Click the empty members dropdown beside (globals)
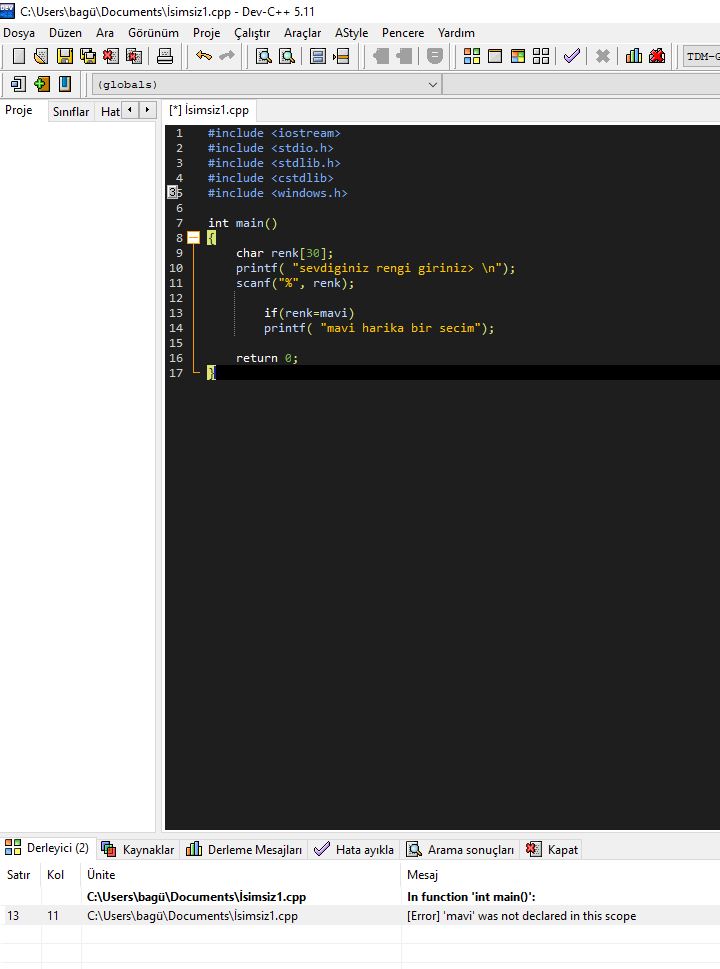 click(582, 85)
